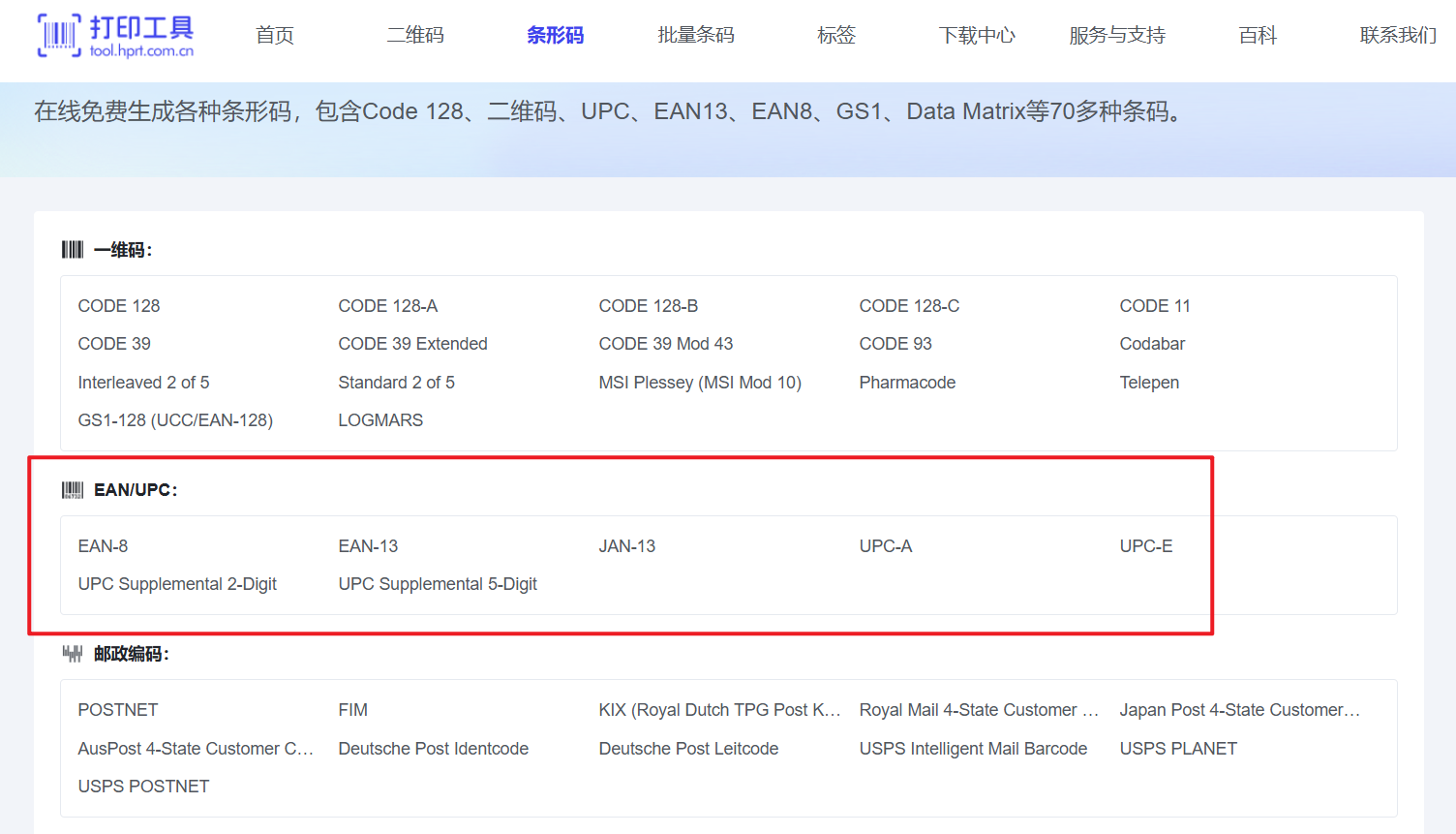Open 批量条码 in the navigation bar
The height and width of the screenshot is (834, 1456).
(696, 35)
